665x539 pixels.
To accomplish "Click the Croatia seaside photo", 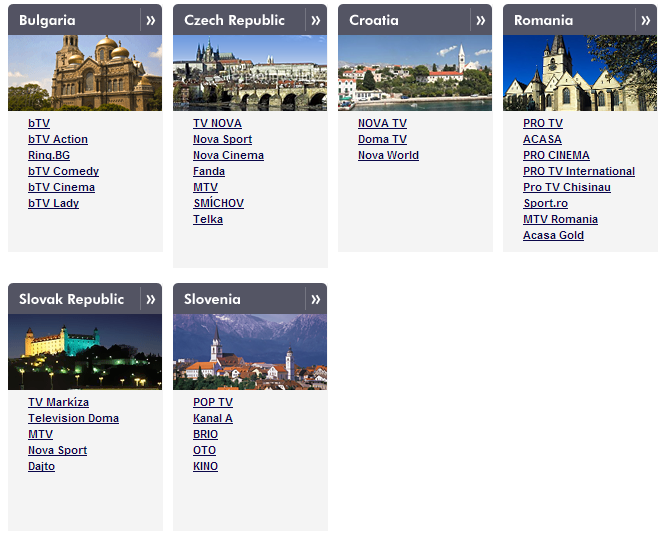I will [x=415, y=73].
